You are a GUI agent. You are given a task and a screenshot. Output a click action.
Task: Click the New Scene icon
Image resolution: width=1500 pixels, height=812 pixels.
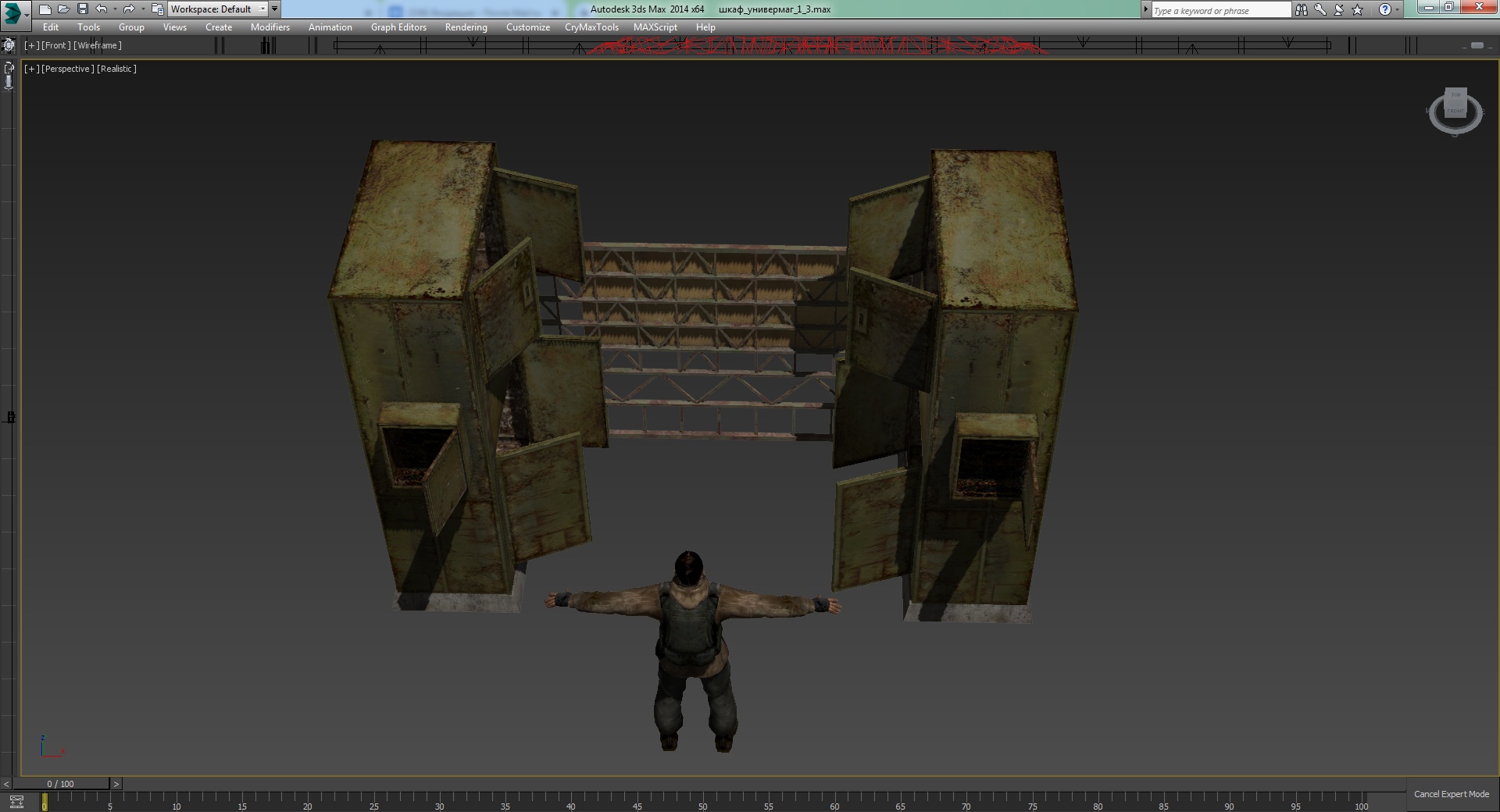tap(45, 9)
